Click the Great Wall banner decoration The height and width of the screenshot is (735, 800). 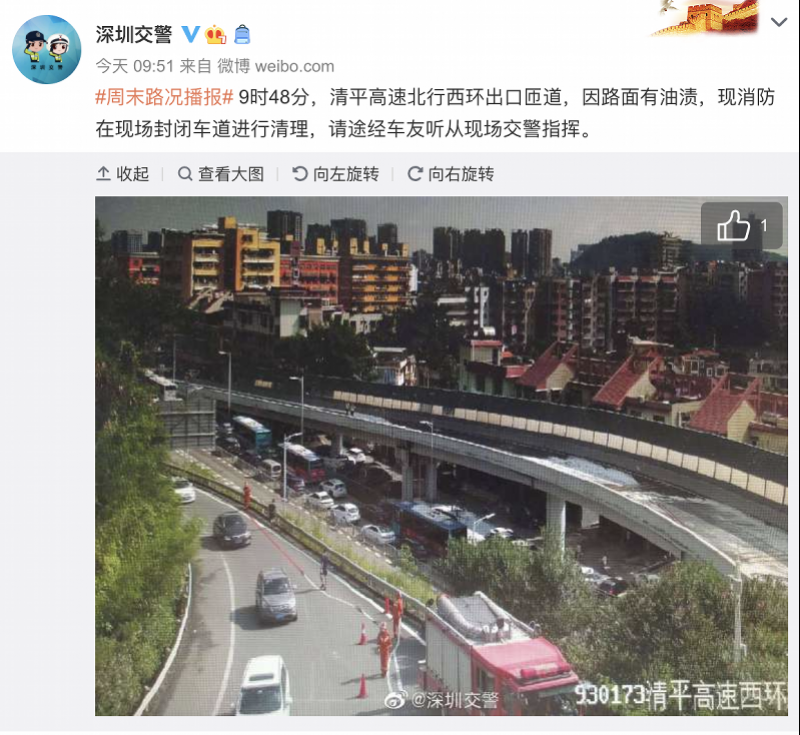click(x=705, y=18)
